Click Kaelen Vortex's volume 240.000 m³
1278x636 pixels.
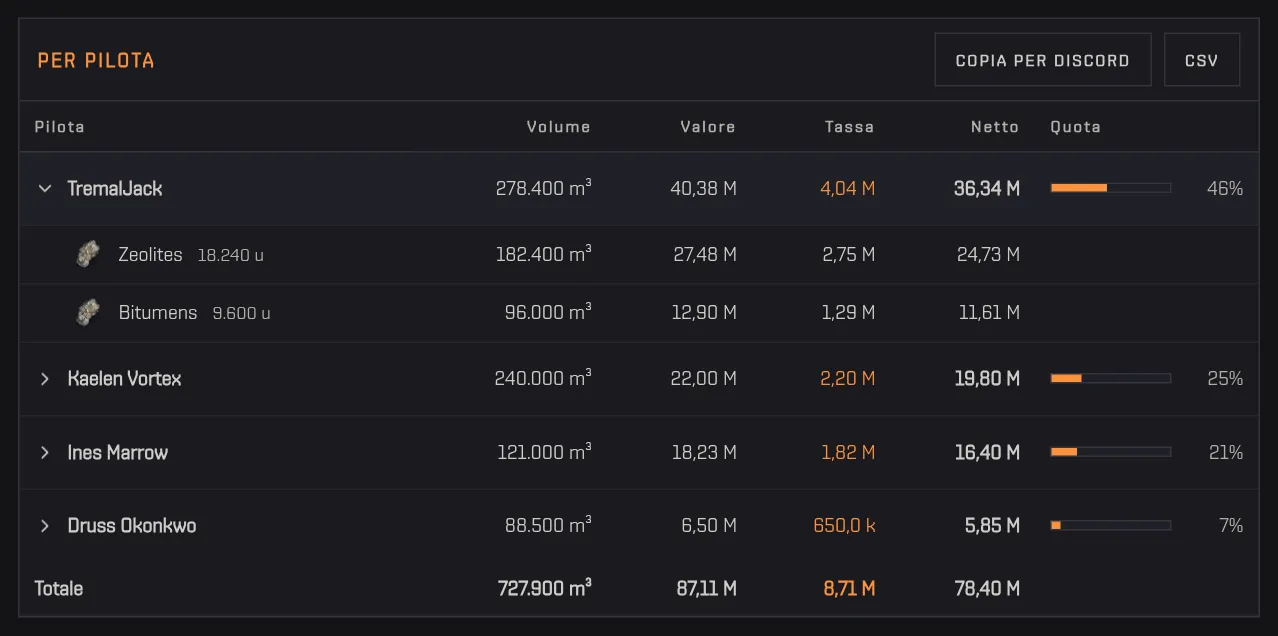click(x=543, y=378)
